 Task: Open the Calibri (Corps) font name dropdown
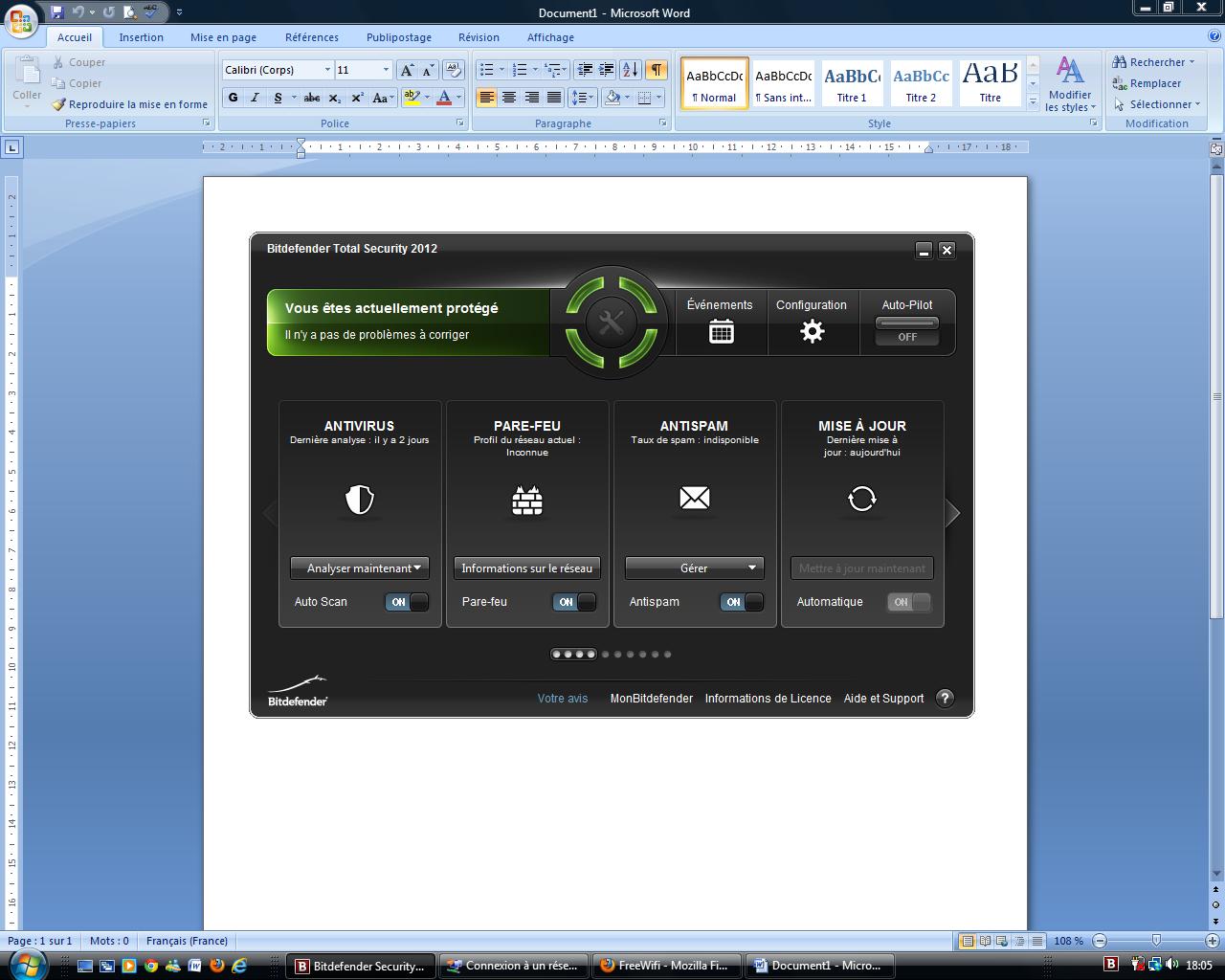point(327,70)
